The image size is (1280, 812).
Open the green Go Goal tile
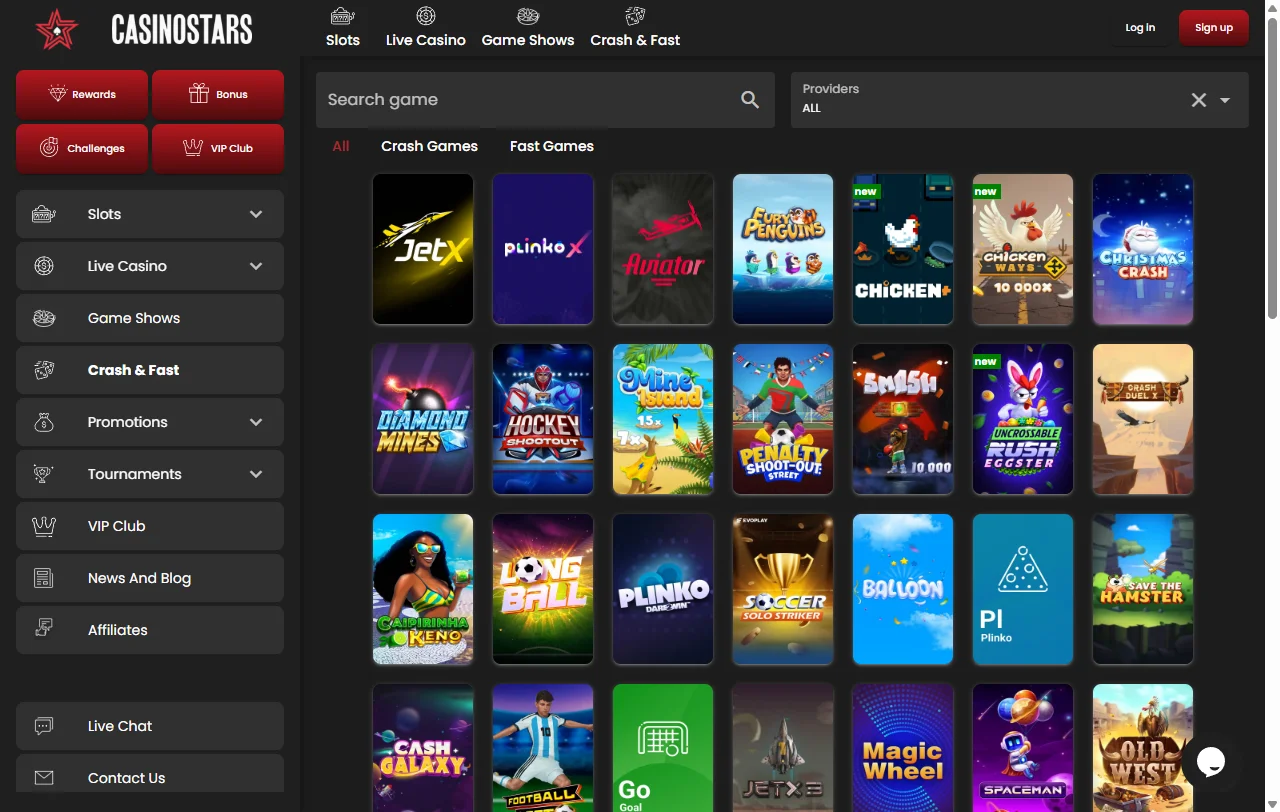(663, 748)
